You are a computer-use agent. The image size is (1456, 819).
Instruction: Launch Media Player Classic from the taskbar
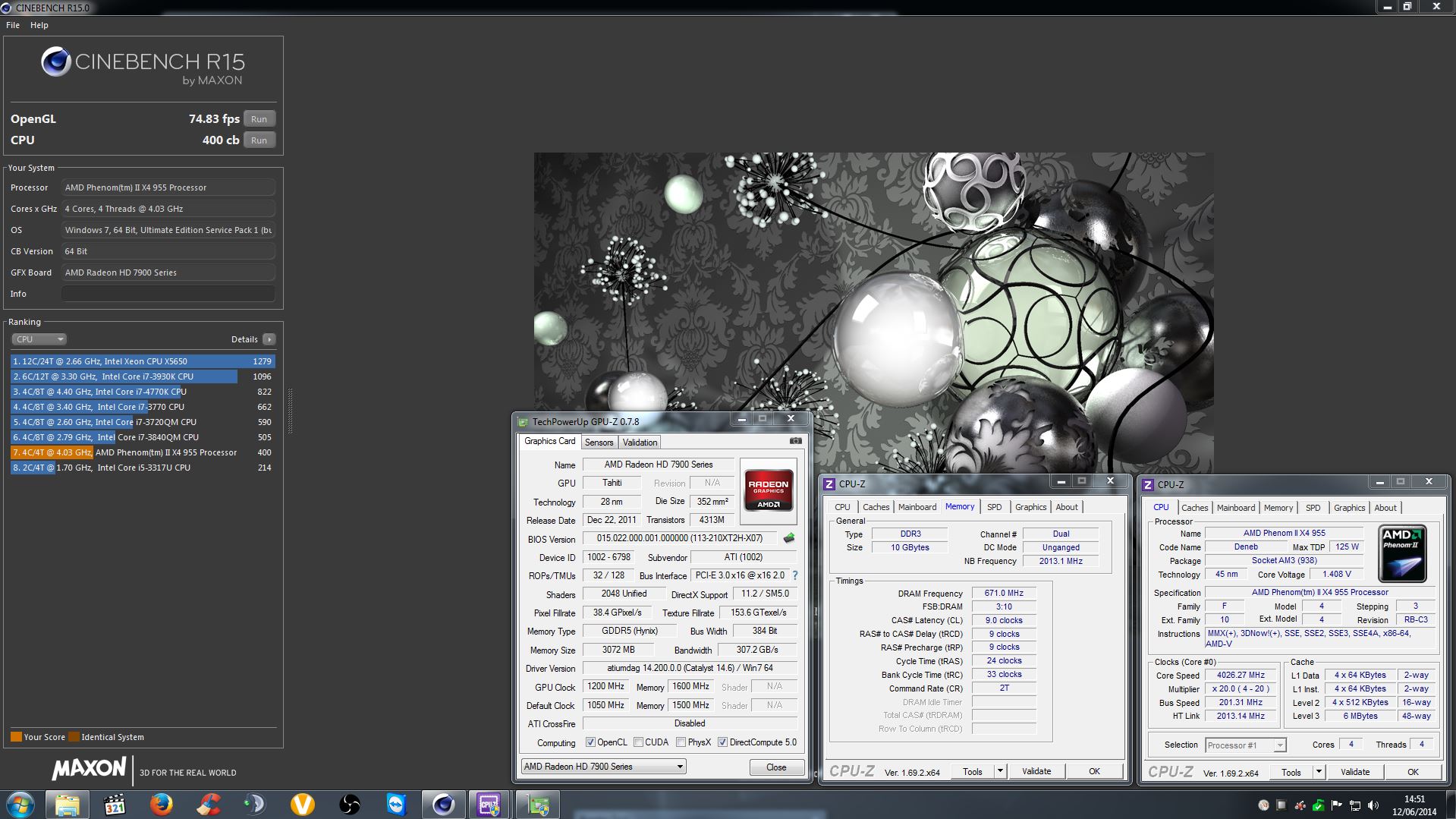click(x=115, y=805)
